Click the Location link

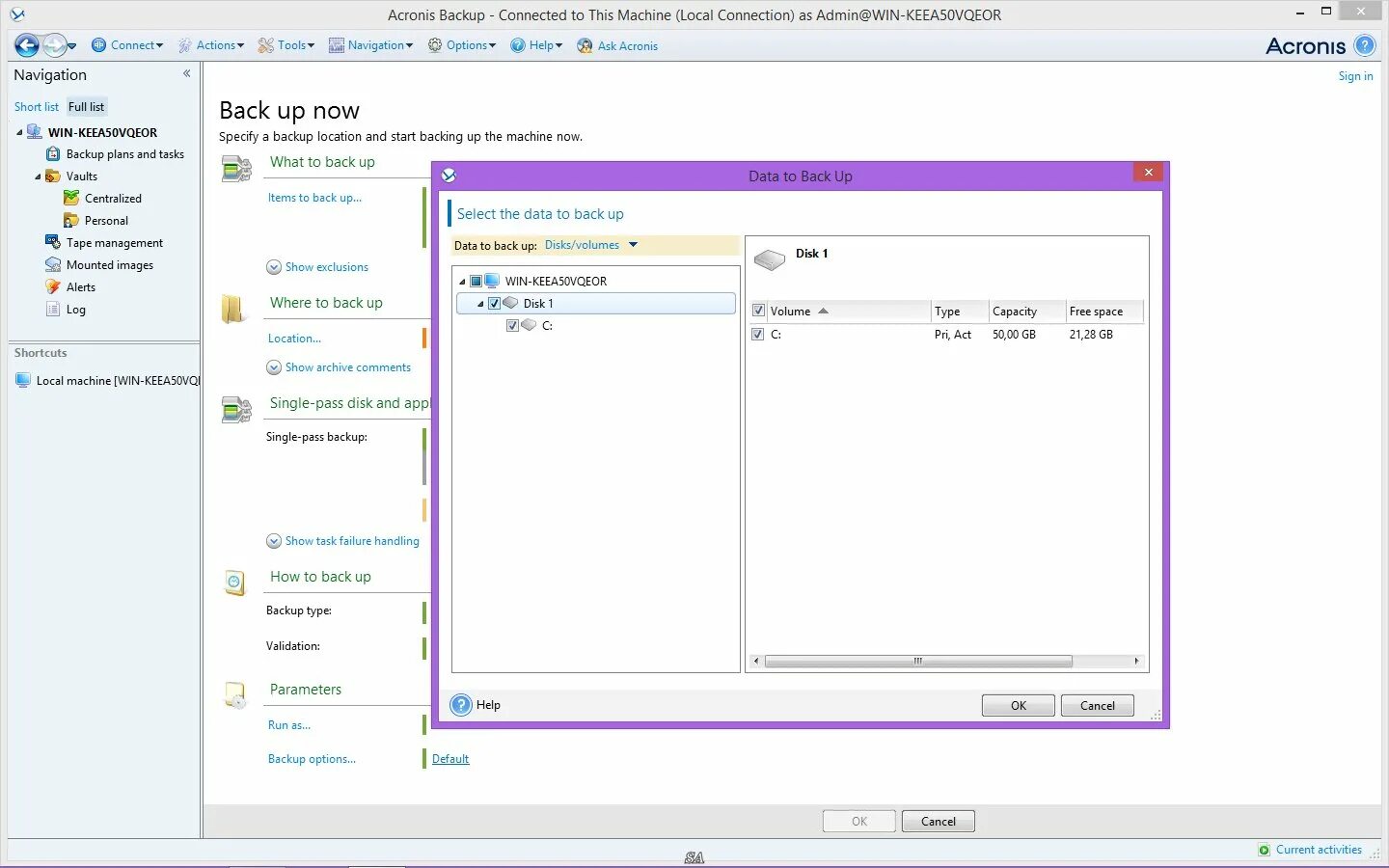pos(294,339)
